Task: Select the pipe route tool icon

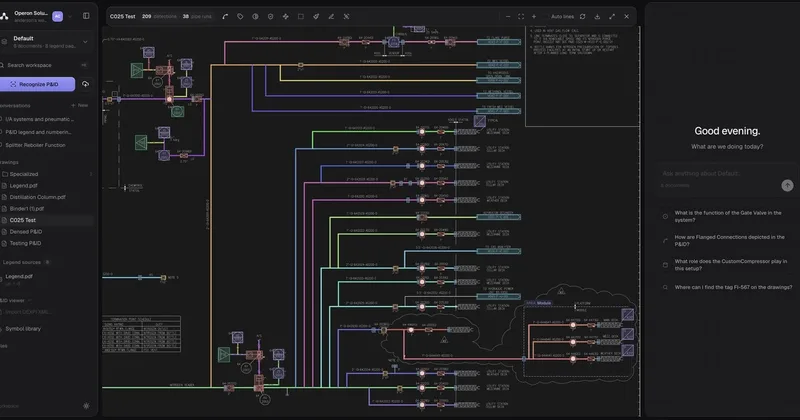Action: coord(225,16)
